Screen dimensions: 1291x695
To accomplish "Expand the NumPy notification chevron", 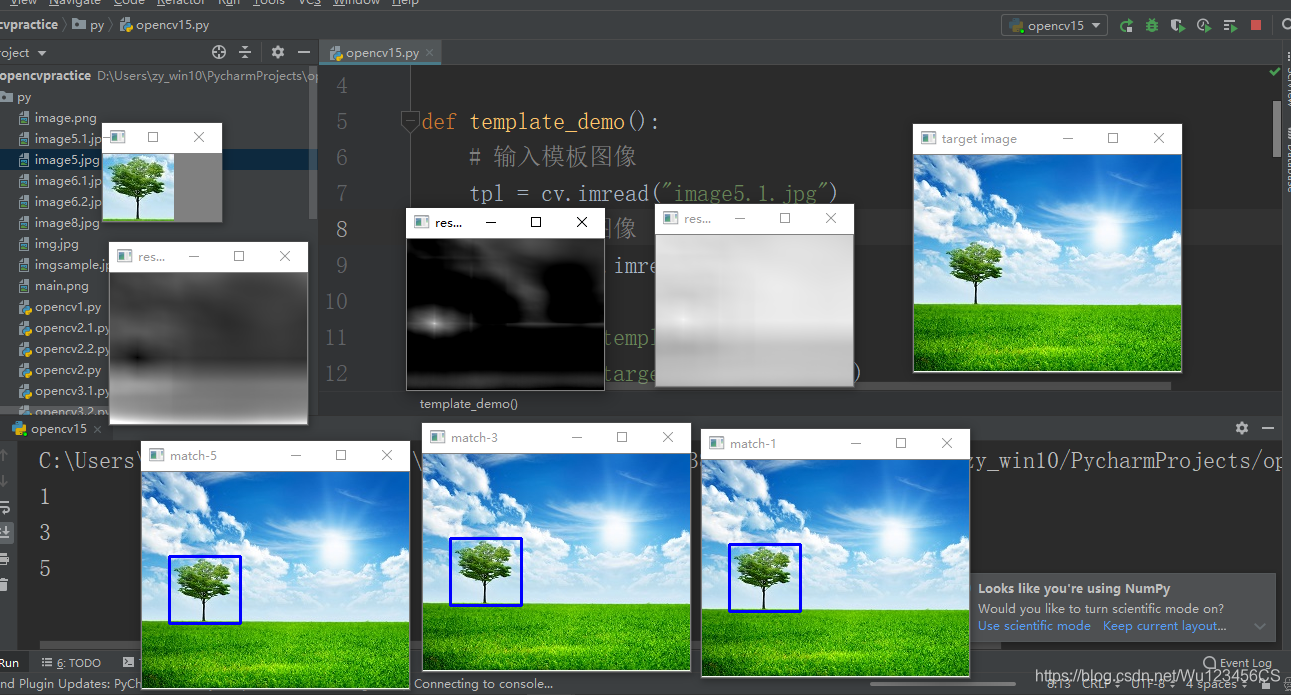I will 1260,626.
